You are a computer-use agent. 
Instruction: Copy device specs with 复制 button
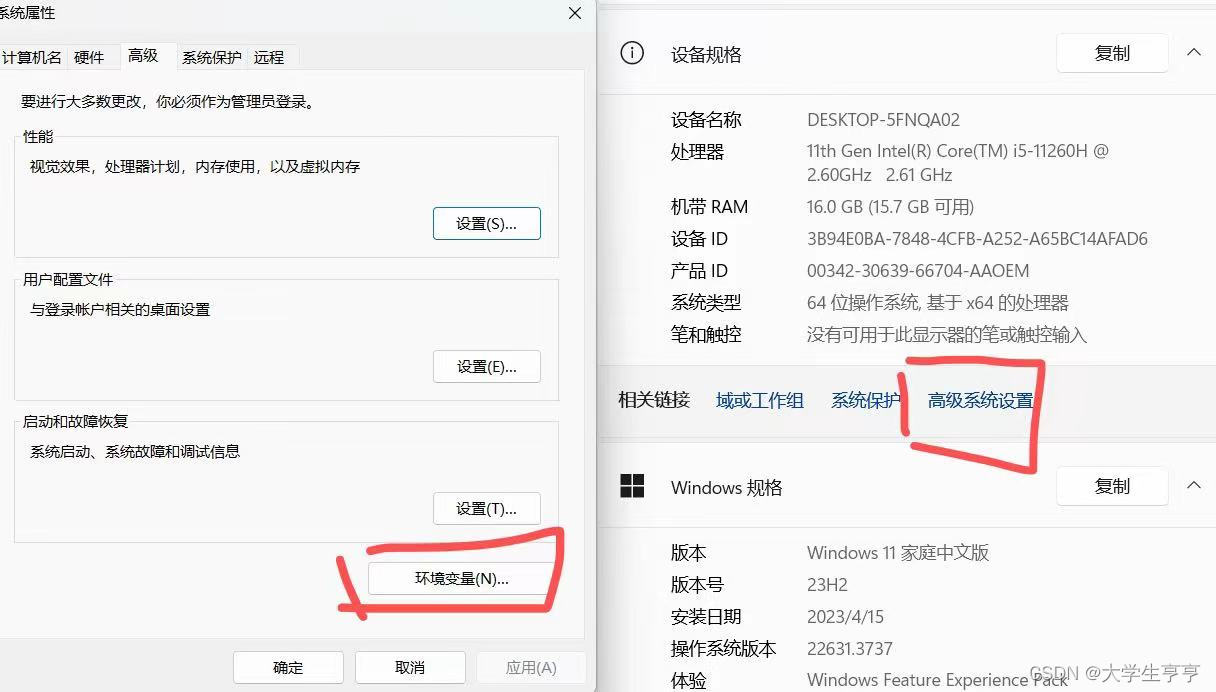[1112, 53]
